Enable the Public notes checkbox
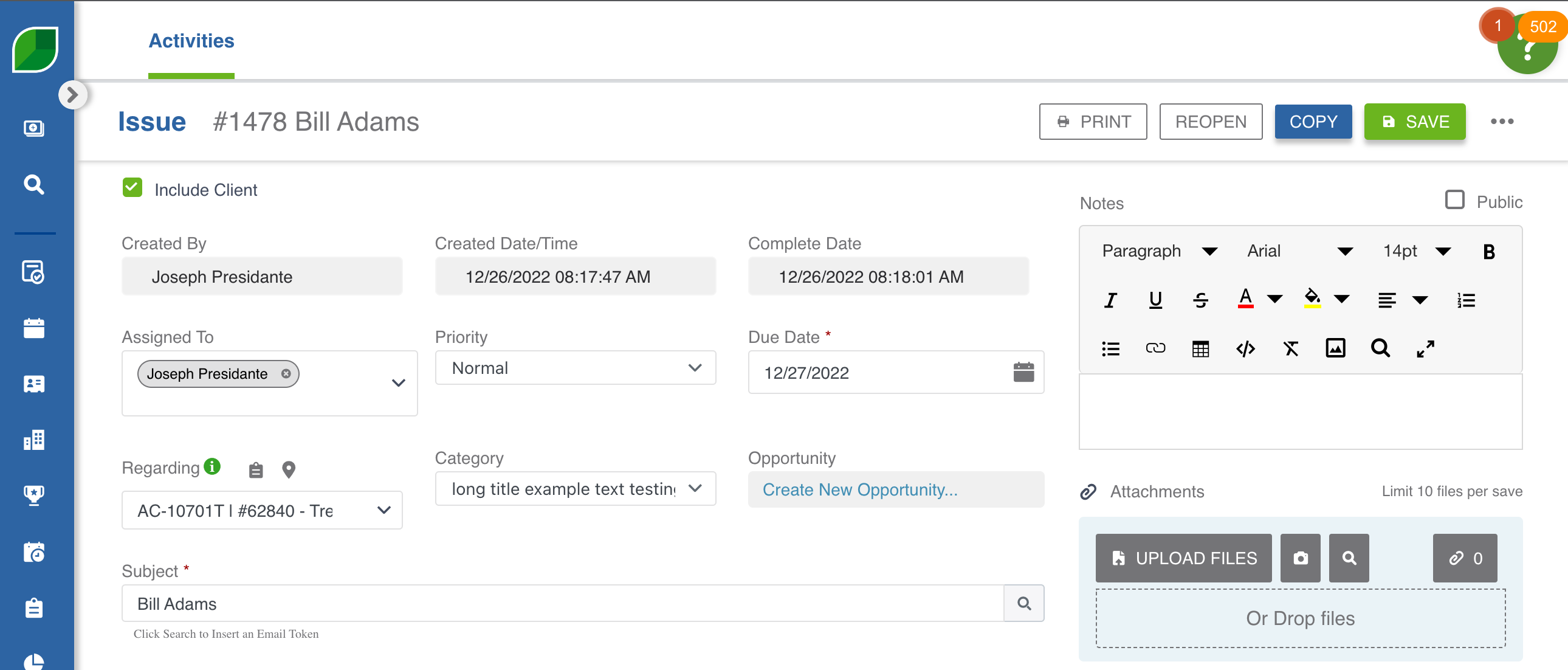The height and width of the screenshot is (670, 1568). coord(1455,200)
